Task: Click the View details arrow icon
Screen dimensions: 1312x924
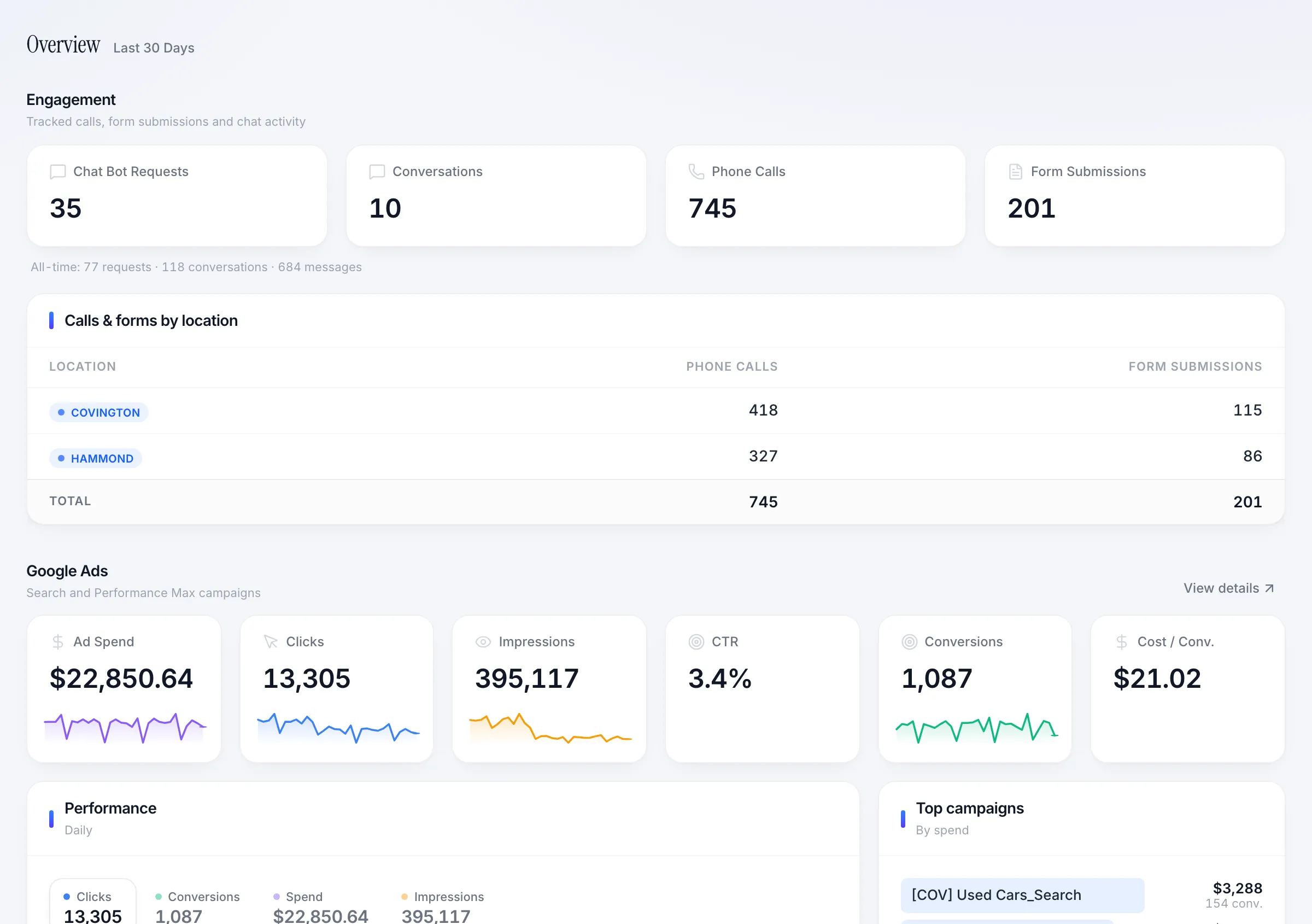Action: pyautogui.click(x=1269, y=588)
